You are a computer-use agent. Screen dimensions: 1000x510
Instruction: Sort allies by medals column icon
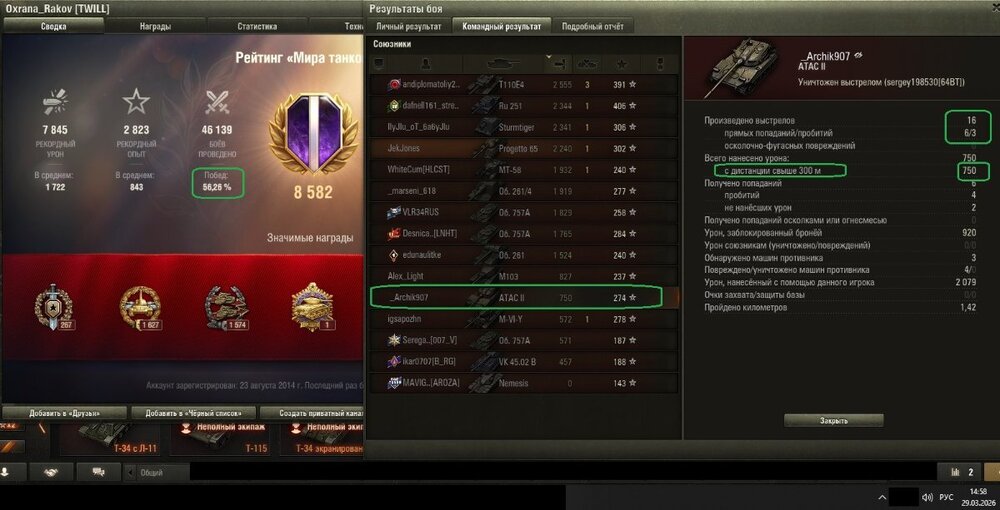click(x=659, y=64)
